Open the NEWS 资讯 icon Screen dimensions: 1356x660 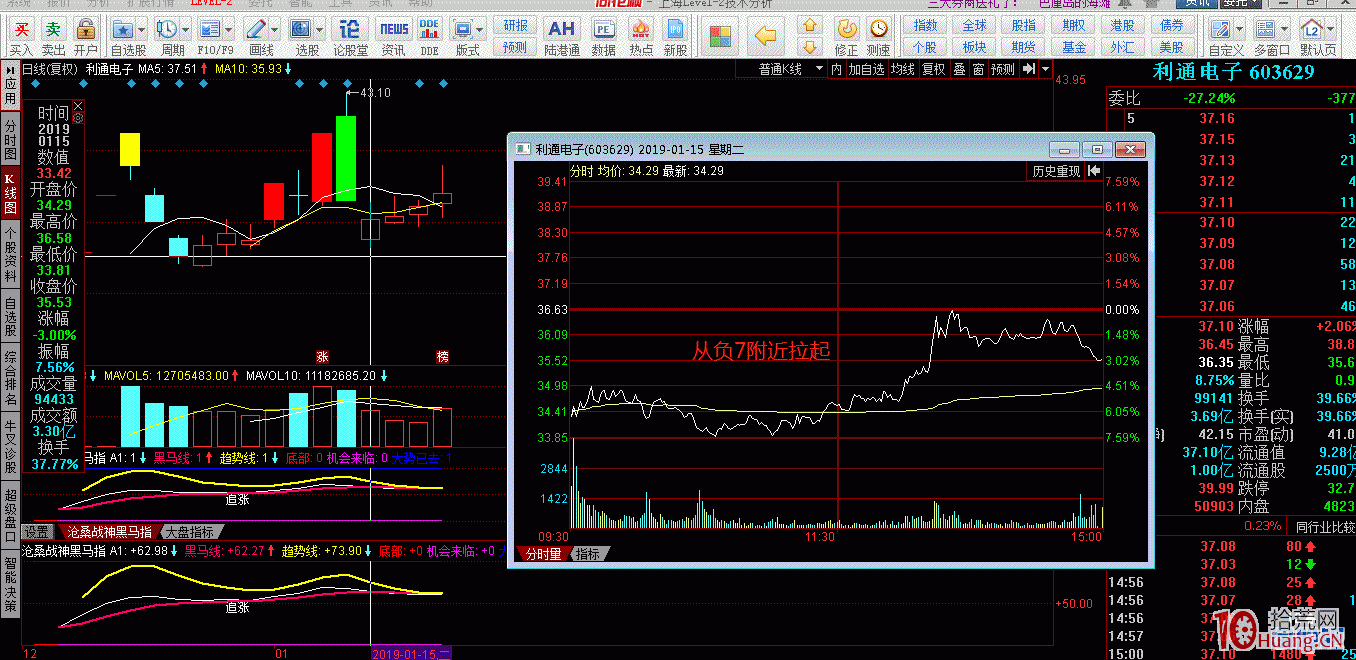pos(394,29)
